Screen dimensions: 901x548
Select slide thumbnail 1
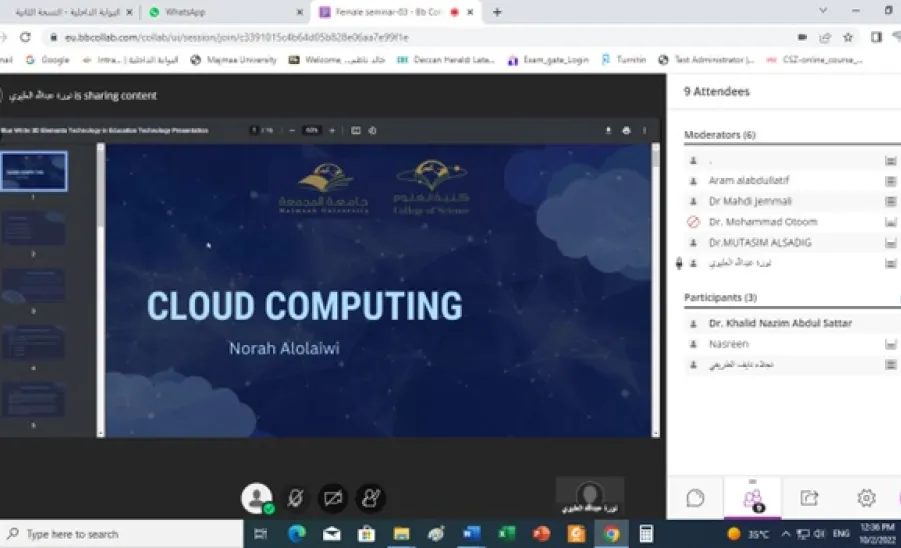click(34, 171)
